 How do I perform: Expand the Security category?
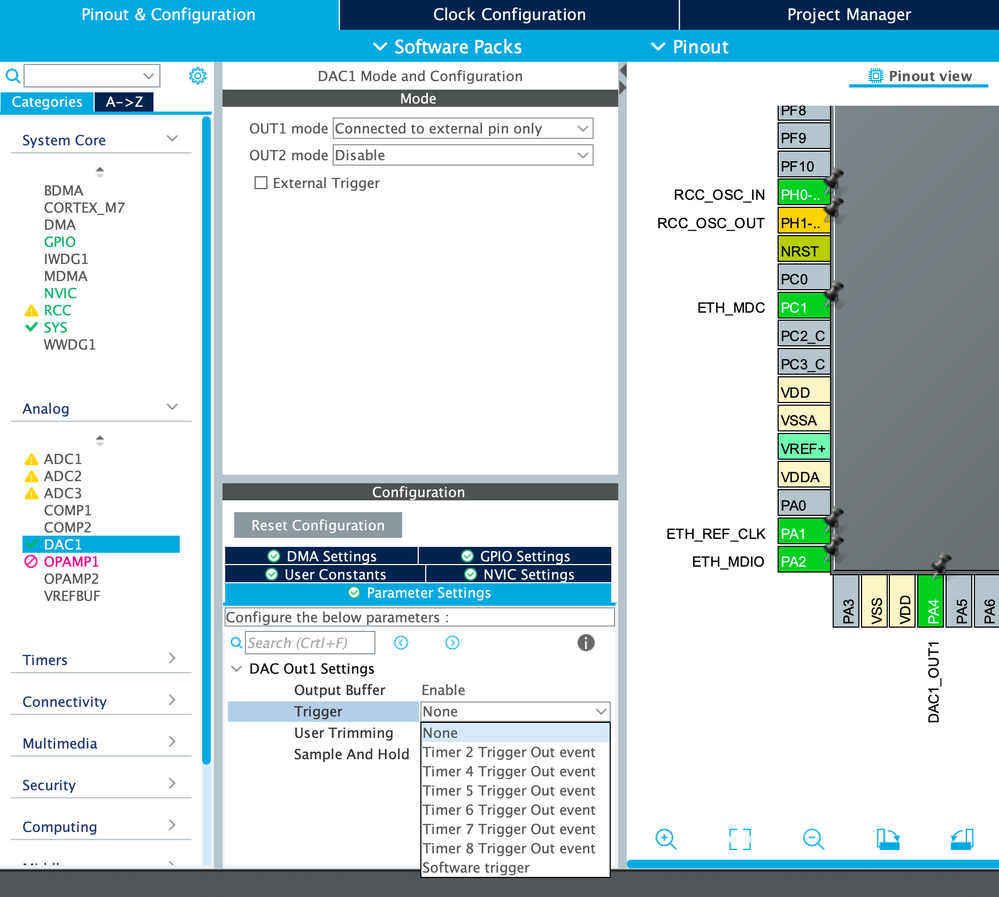tap(172, 784)
